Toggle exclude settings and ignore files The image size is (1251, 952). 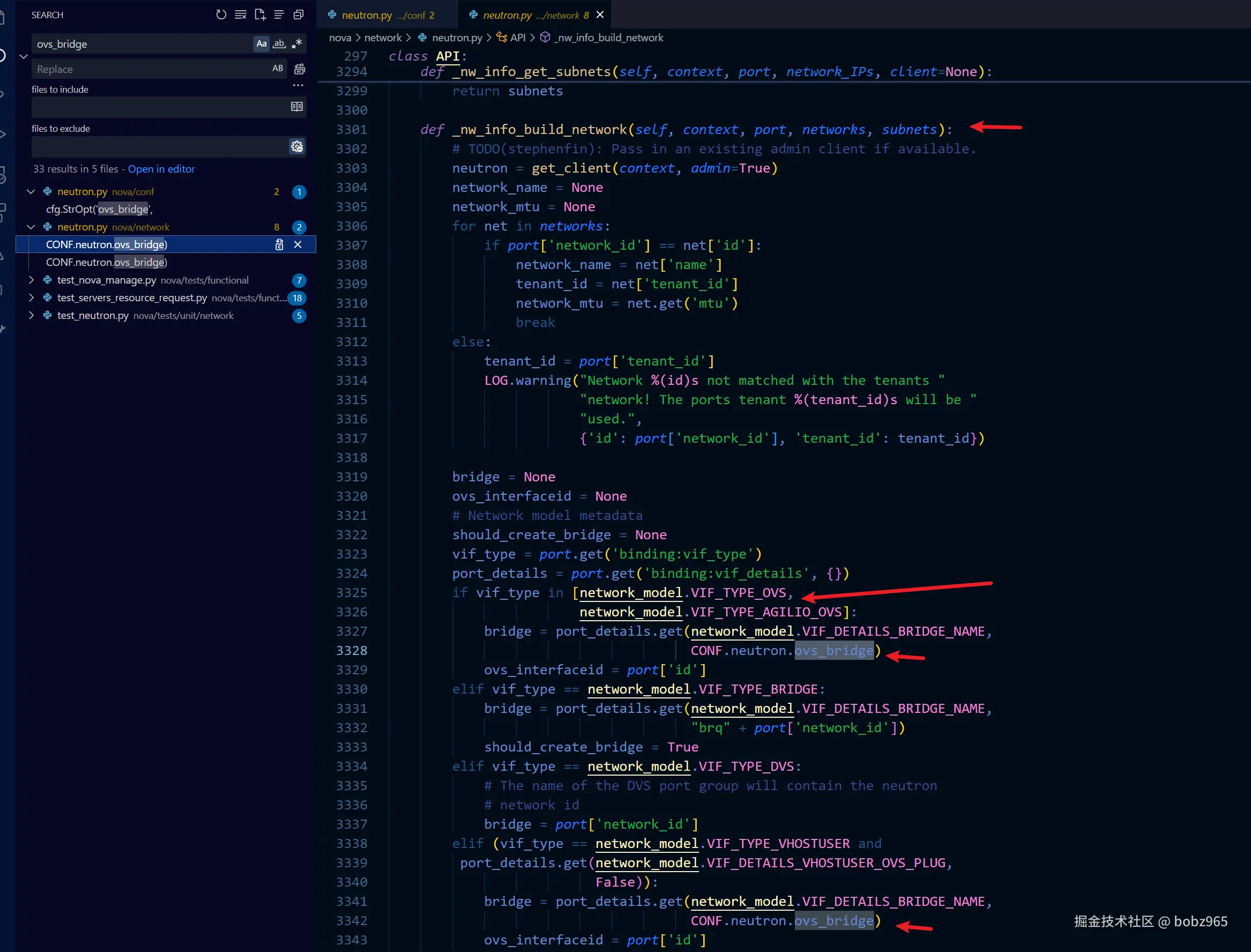297,147
